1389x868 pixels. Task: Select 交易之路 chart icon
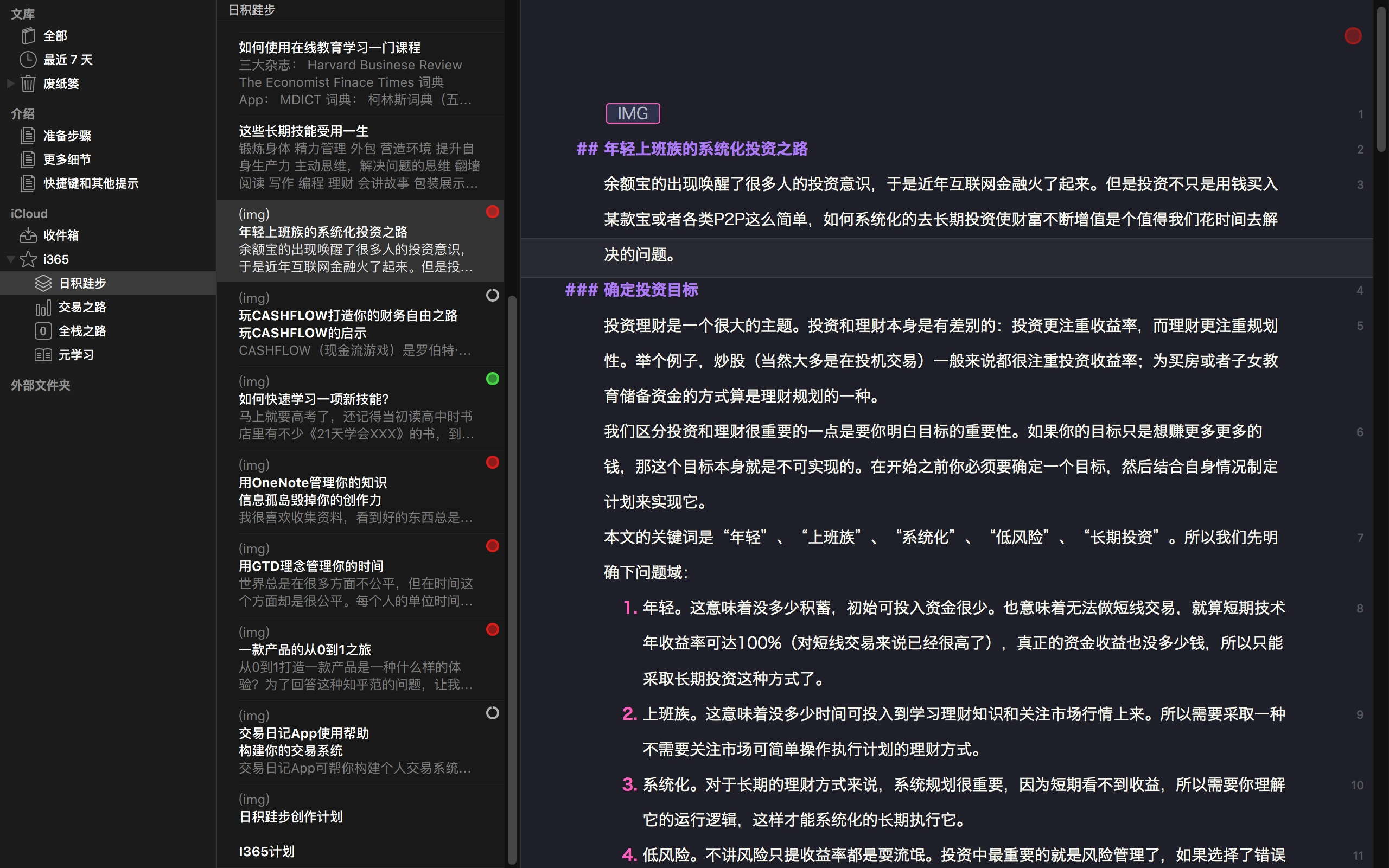click(43, 307)
